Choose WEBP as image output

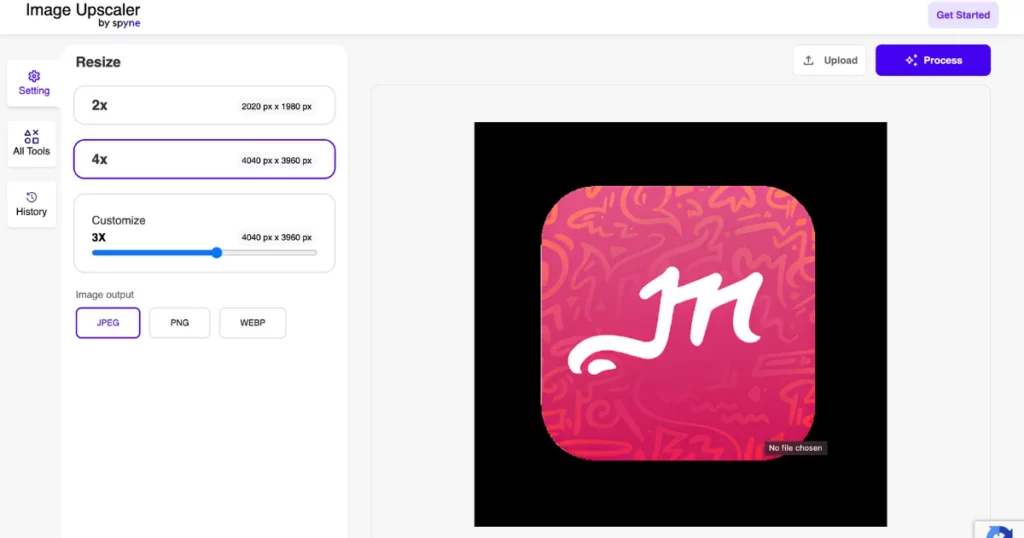tap(253, 323)
